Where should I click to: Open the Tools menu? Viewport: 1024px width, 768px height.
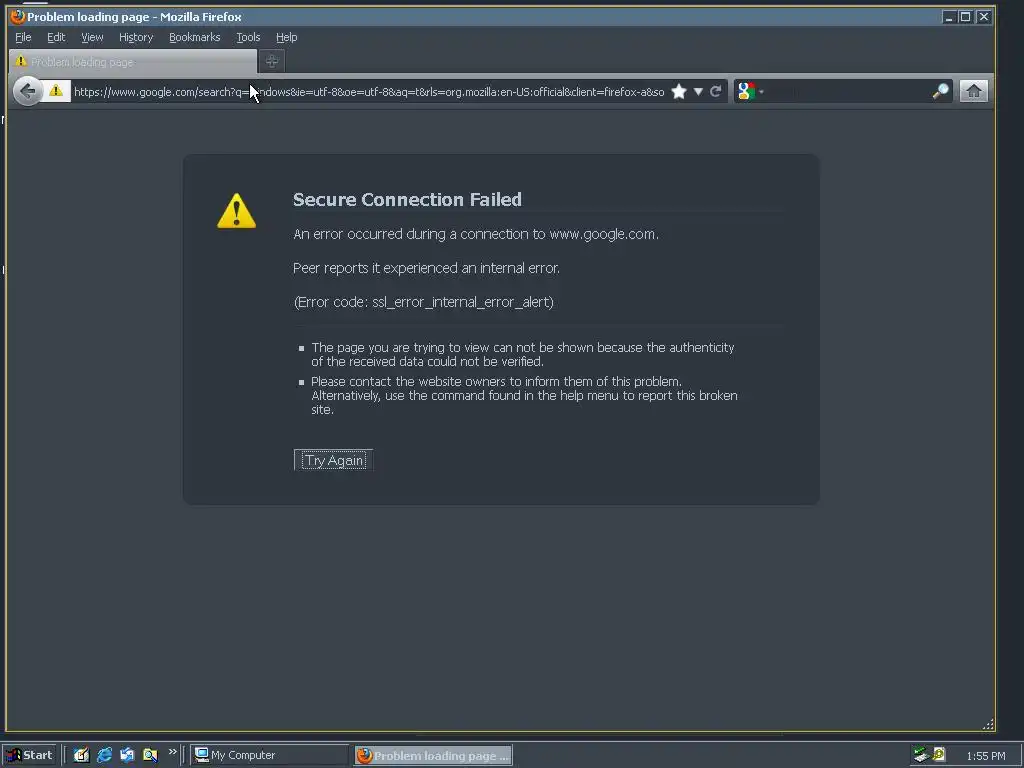(x=248, y=37)
